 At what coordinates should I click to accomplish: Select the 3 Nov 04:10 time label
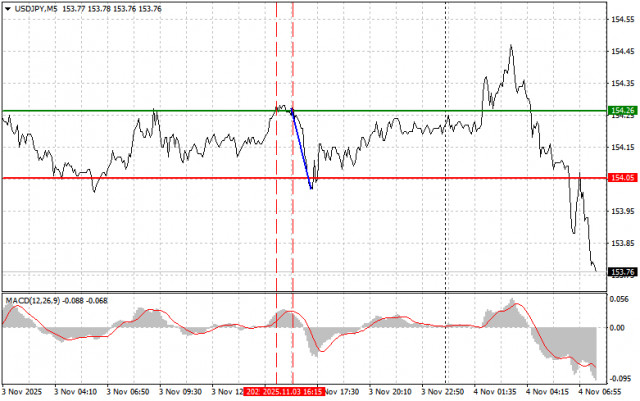[x=76, y=392]
